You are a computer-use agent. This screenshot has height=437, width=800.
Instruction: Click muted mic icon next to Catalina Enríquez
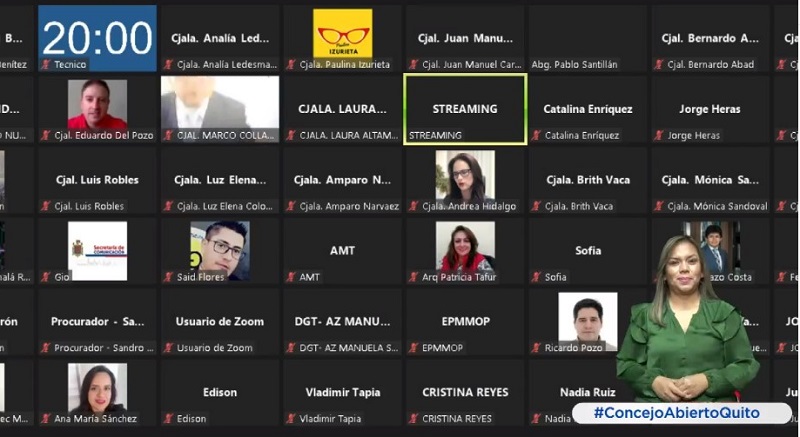click(x=536, y=135)
